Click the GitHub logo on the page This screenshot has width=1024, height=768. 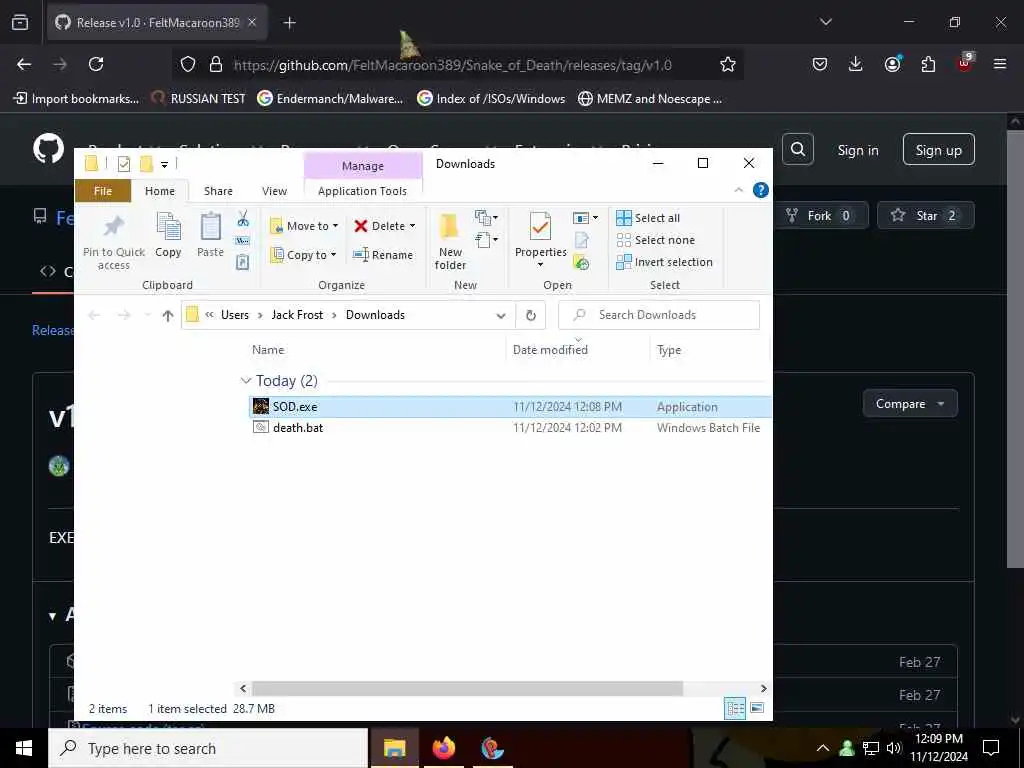(49, 149)
